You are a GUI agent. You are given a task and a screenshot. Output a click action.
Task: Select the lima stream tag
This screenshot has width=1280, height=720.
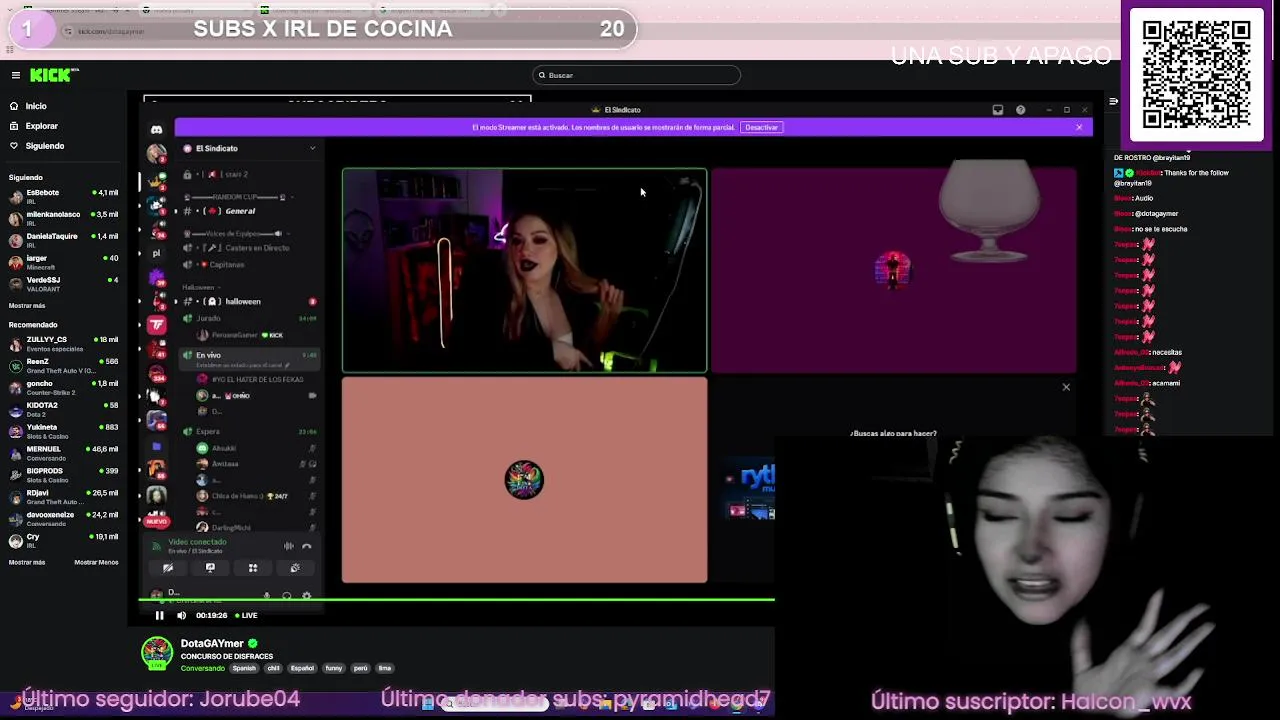pos(385,668)
